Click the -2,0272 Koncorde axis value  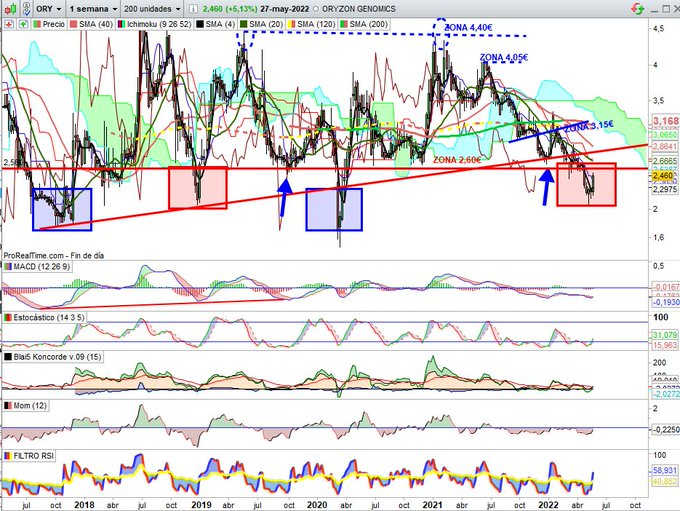coord(666,394)
